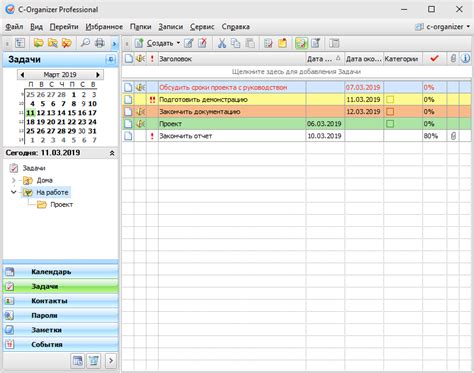Select the Проект subfolder in tree

(x=61, y=204)
